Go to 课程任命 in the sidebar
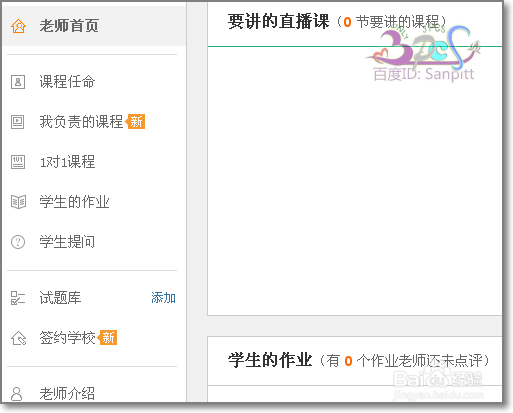 pyautogui.click(x=67, y=82)
